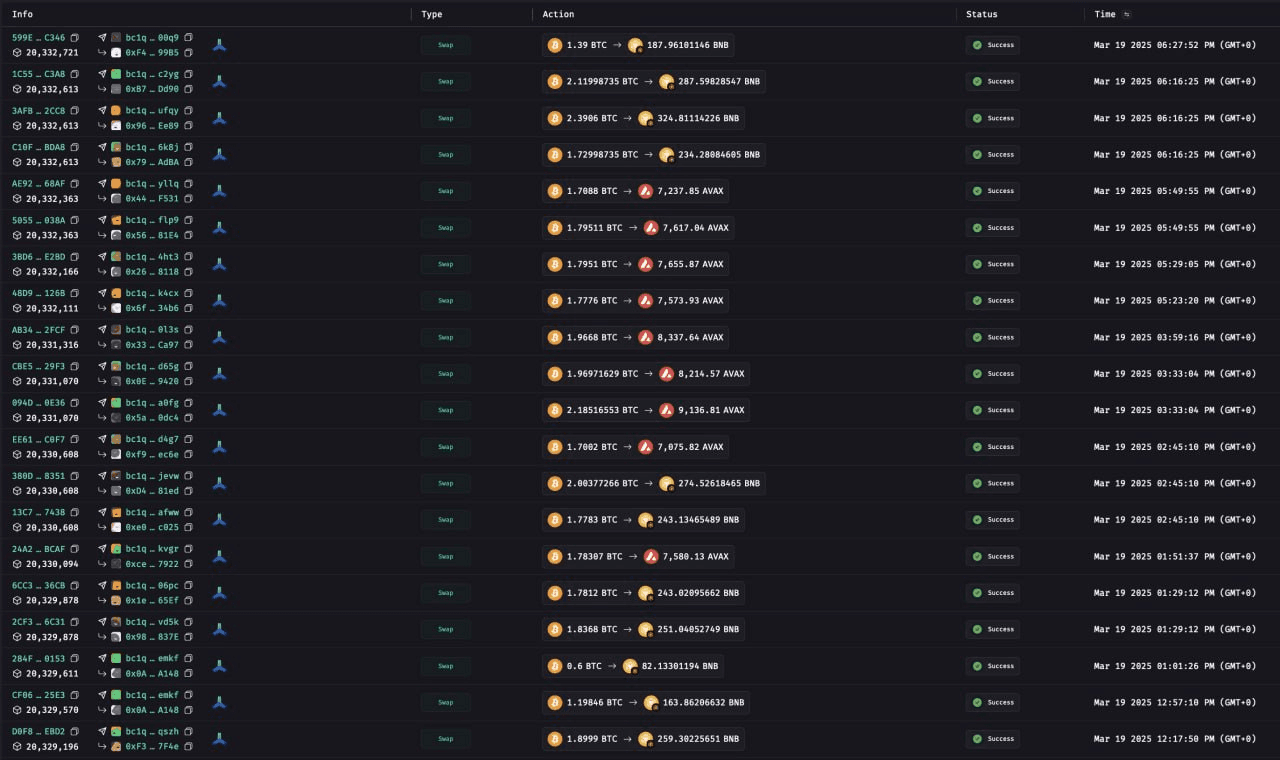Click the Info column header

tap(22, 14)
